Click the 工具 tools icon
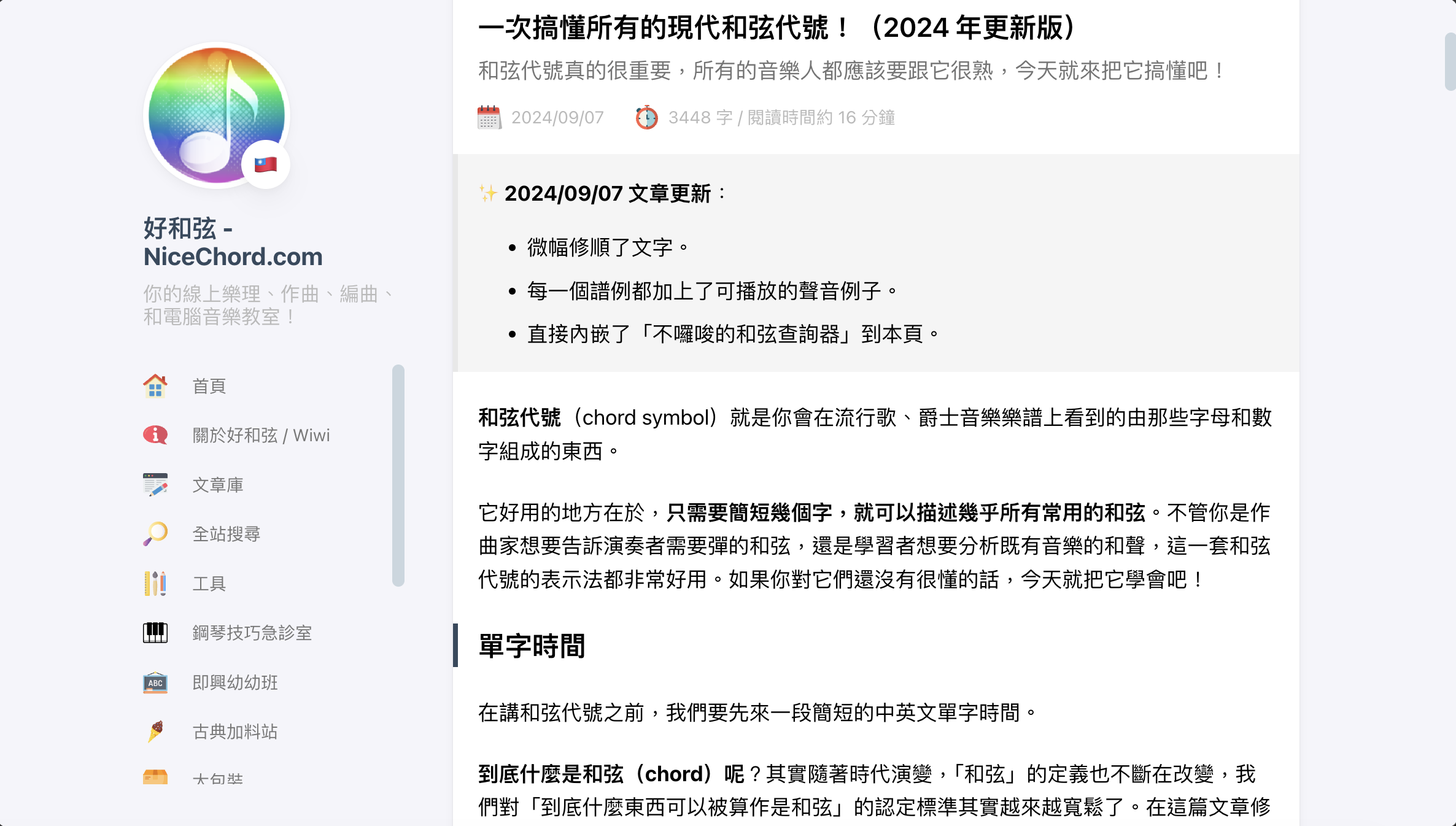1456x826 pixels. point(155,583)
